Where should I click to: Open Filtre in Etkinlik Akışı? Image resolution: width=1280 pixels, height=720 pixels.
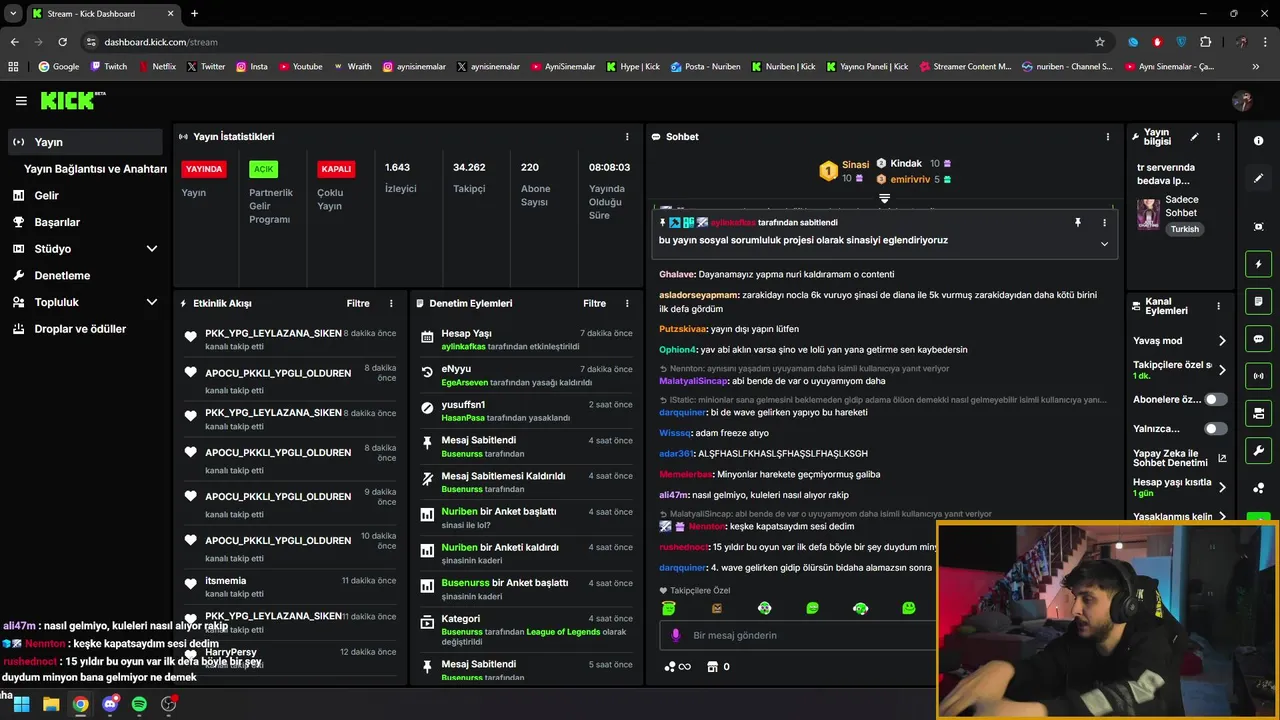click(358, 303)
